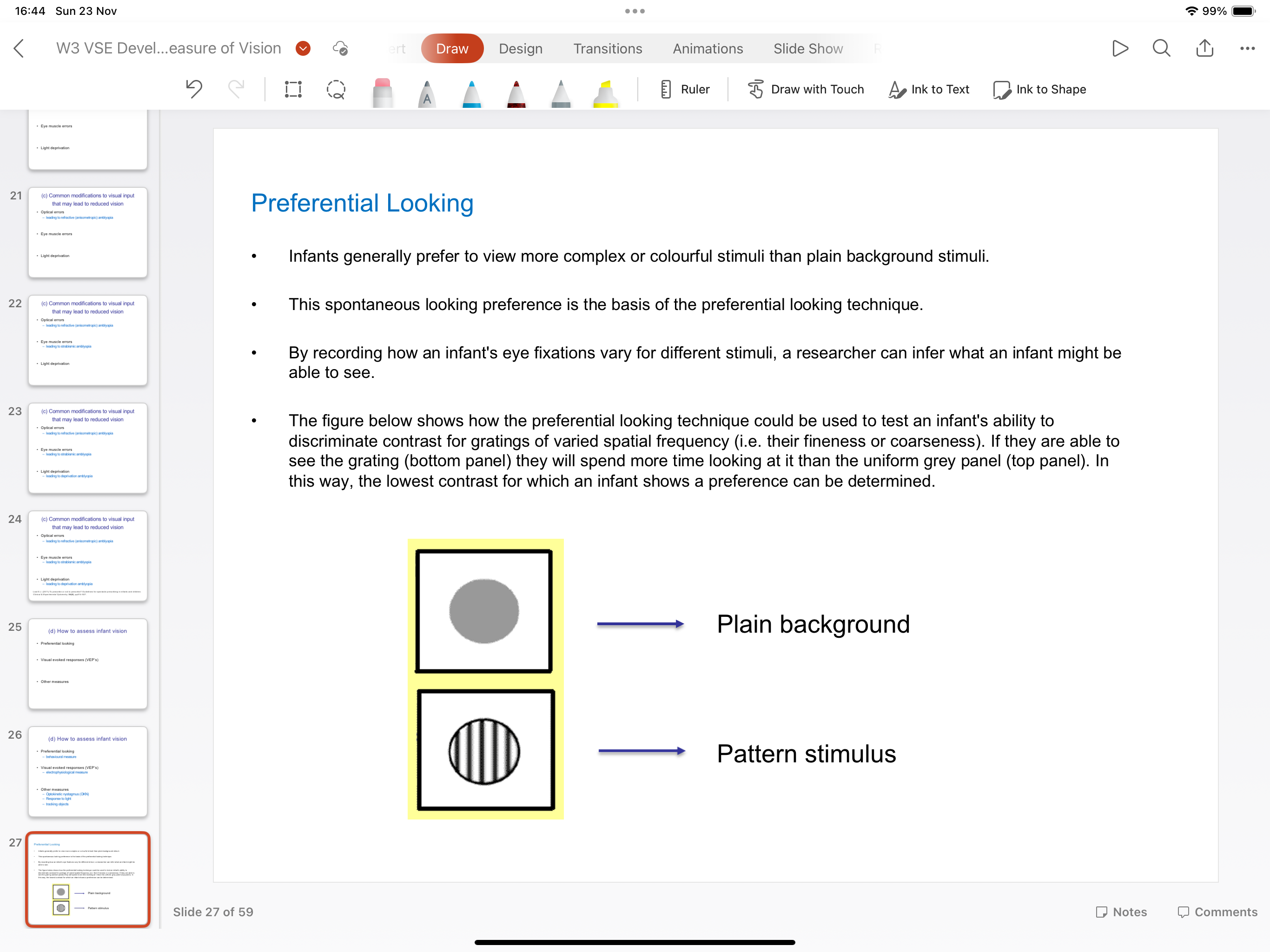Expand the file name dropdown chevron

pos(303,48)
